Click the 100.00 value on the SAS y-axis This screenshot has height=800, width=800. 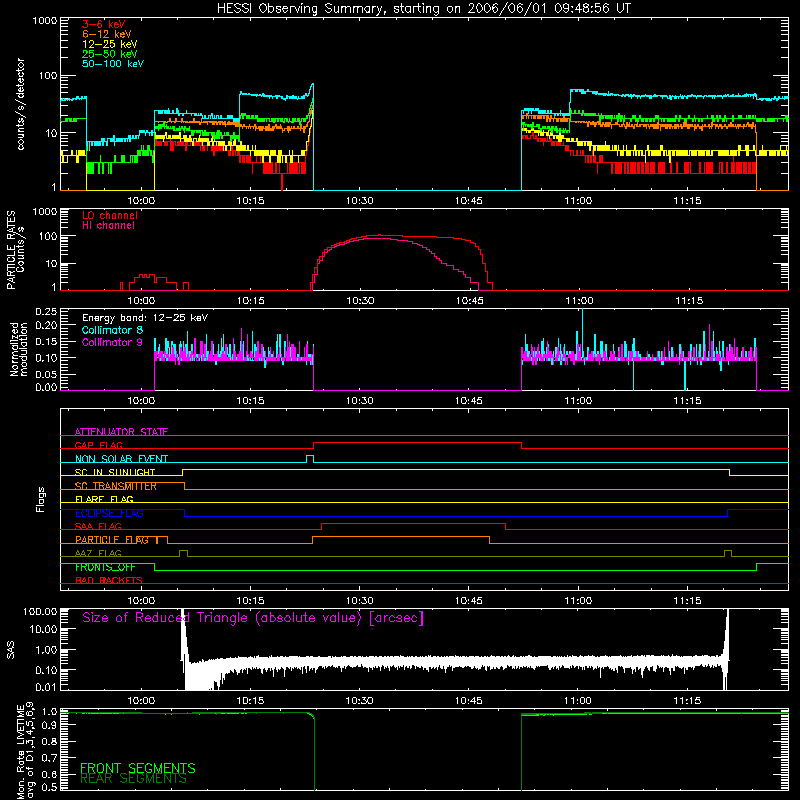(40, 611)
